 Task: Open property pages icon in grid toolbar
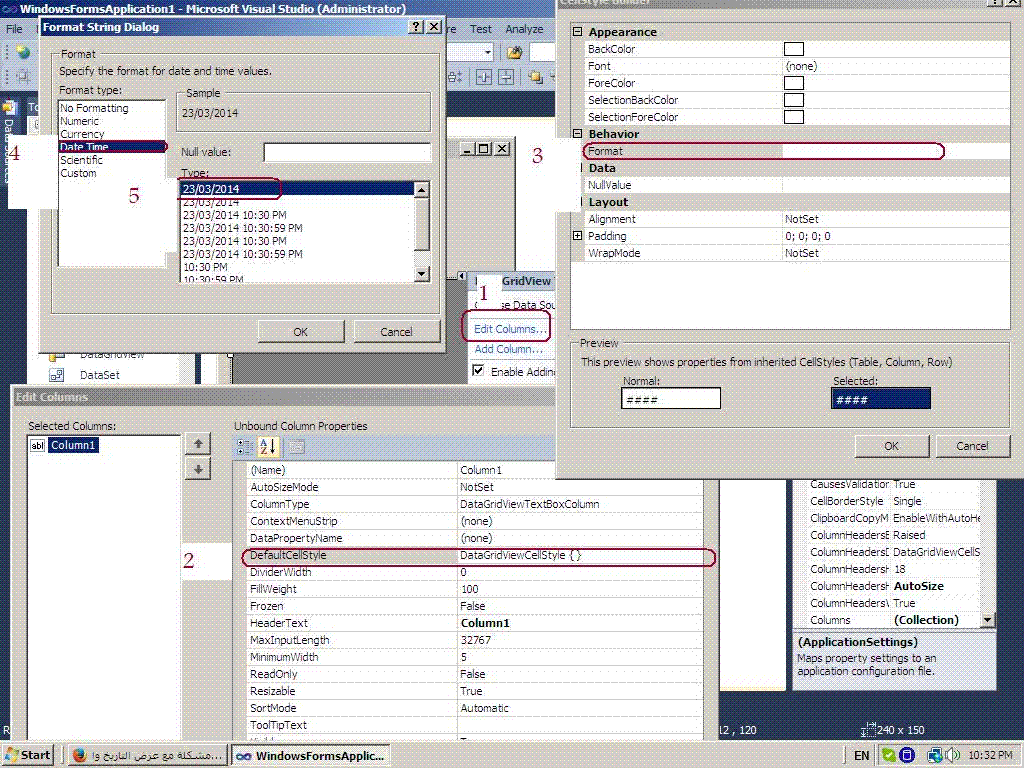pos(296,447)
